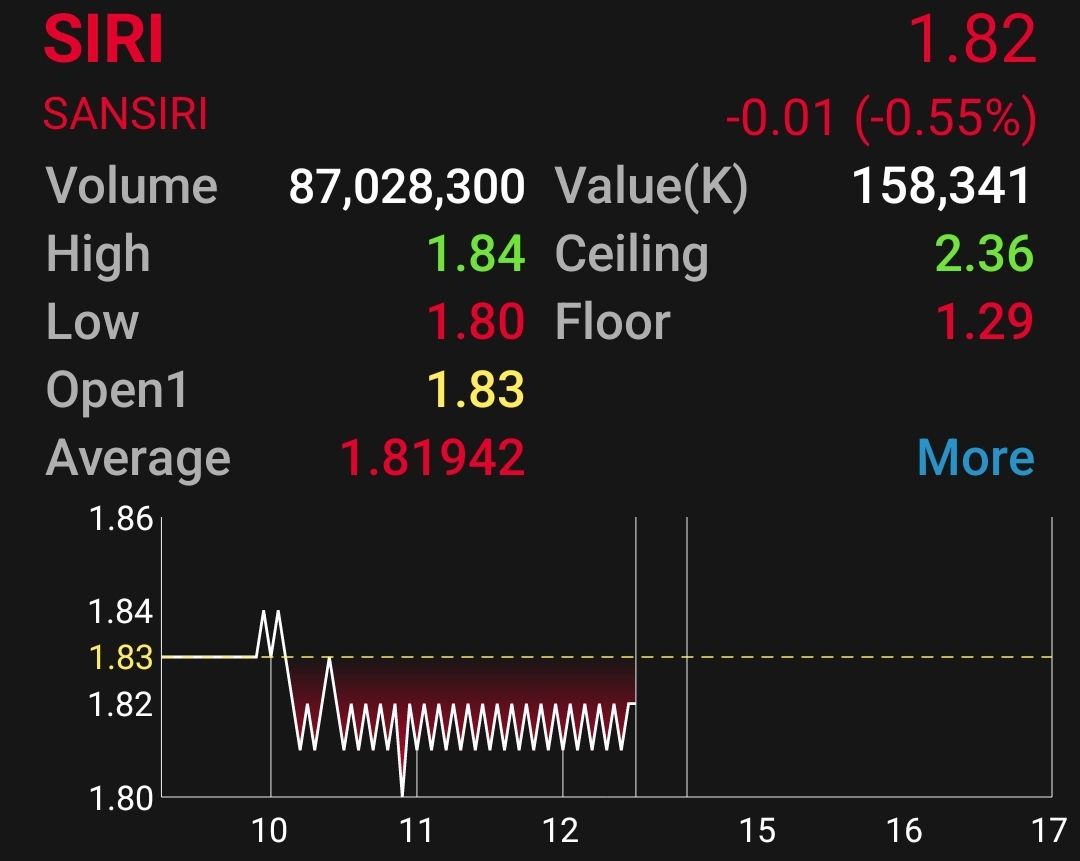Tap the 10 time axis label
The height and width of the screenshot is (861, 1080).
click(269, 831)
